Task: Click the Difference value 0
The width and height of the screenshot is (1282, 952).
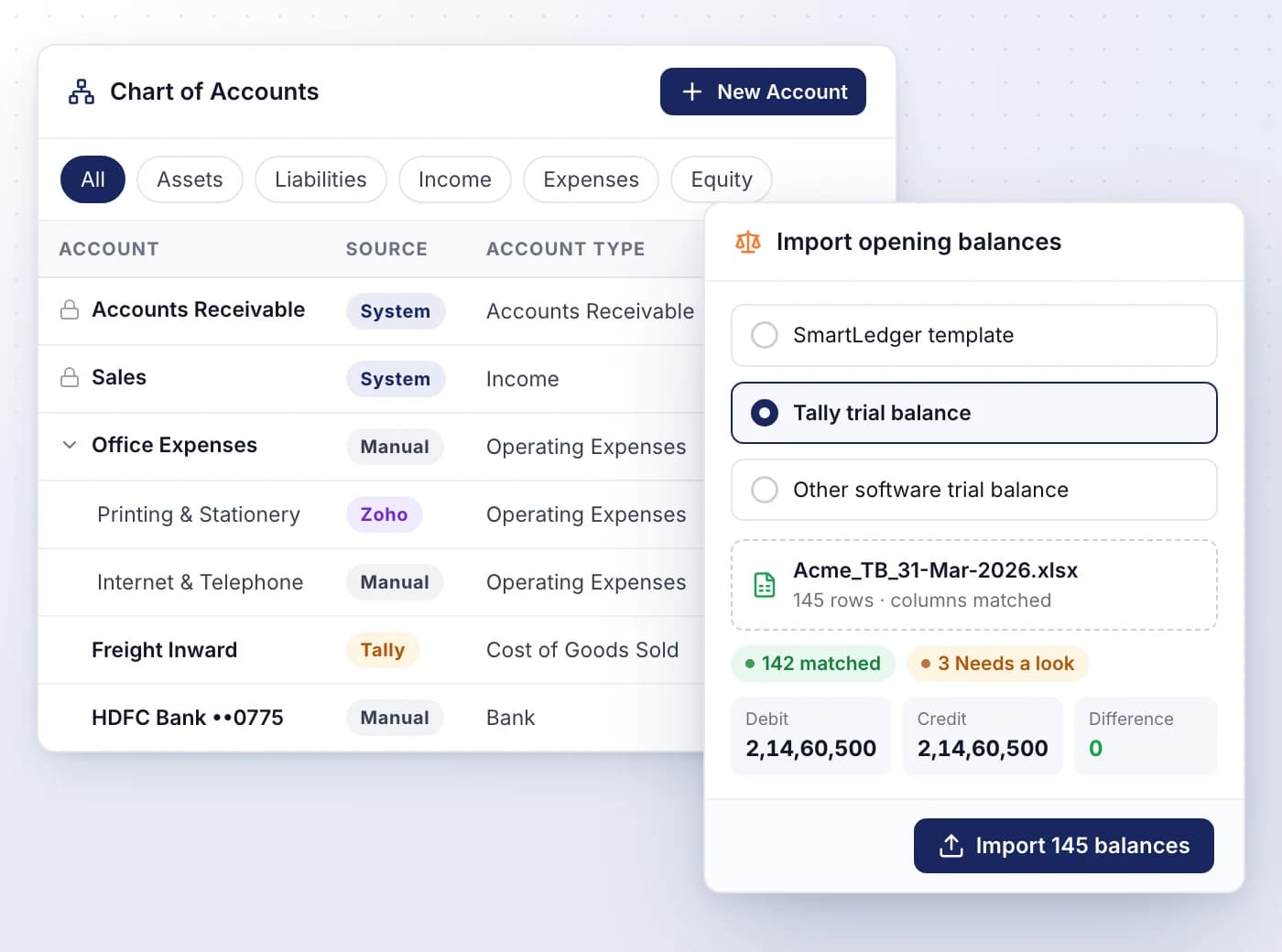Action: pyautogui.click(x=1095, y=749)
